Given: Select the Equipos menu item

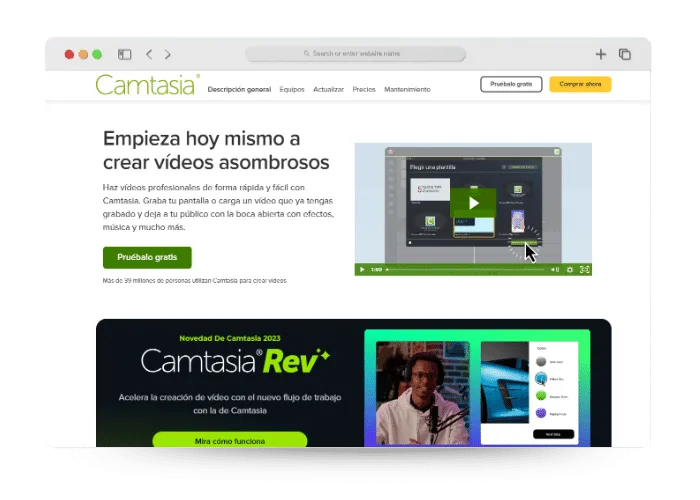Looking at the screenshot, I should coord(292,89).
